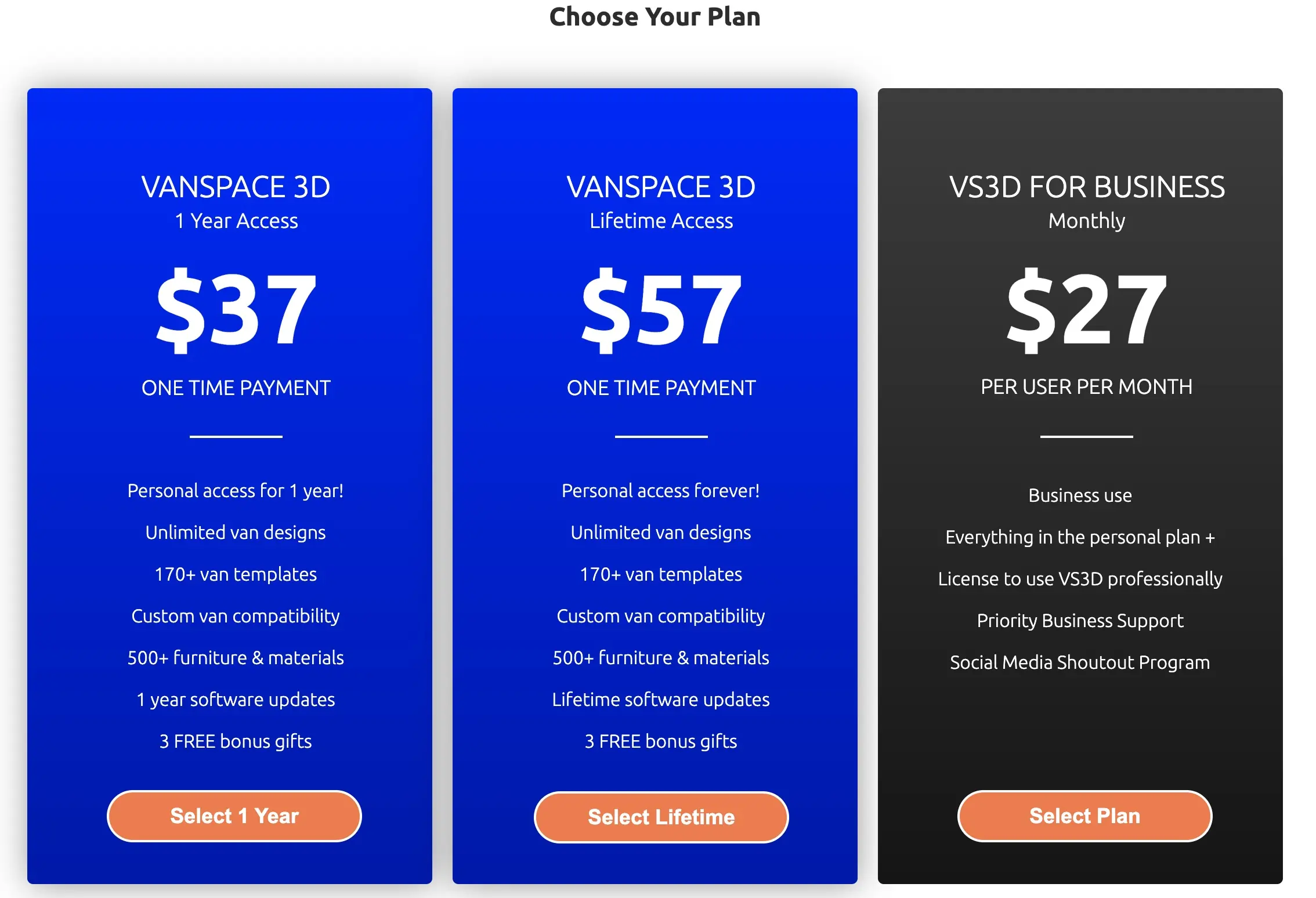This screenshot has width=1316, height=898.
Task: Click the Lifetime software updates feature text
Action: [x=661, y=699]
